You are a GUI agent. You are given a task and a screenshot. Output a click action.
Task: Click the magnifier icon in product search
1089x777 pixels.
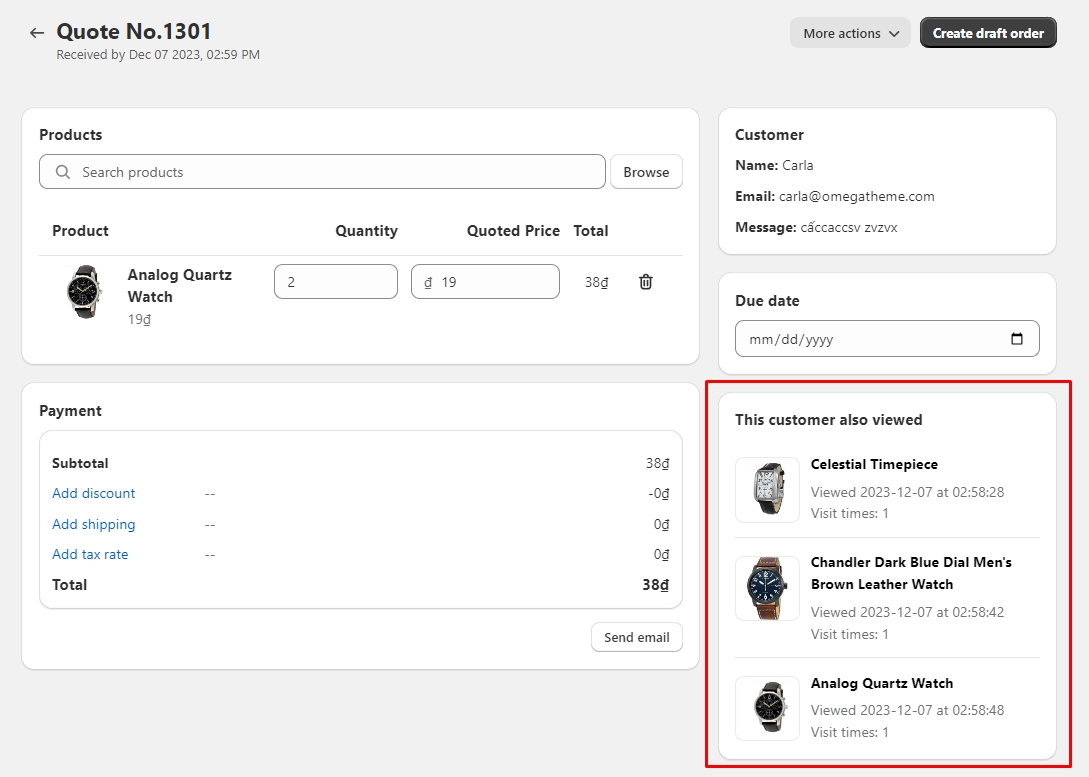[63, 172]
